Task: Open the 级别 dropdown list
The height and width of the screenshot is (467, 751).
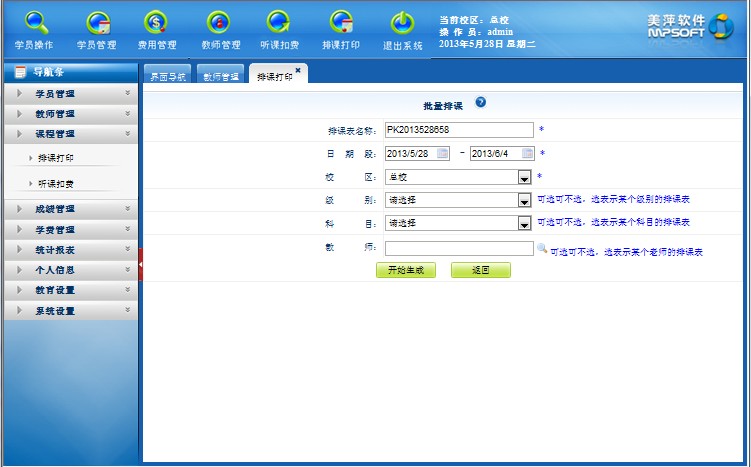Action: tap(524, 200)
